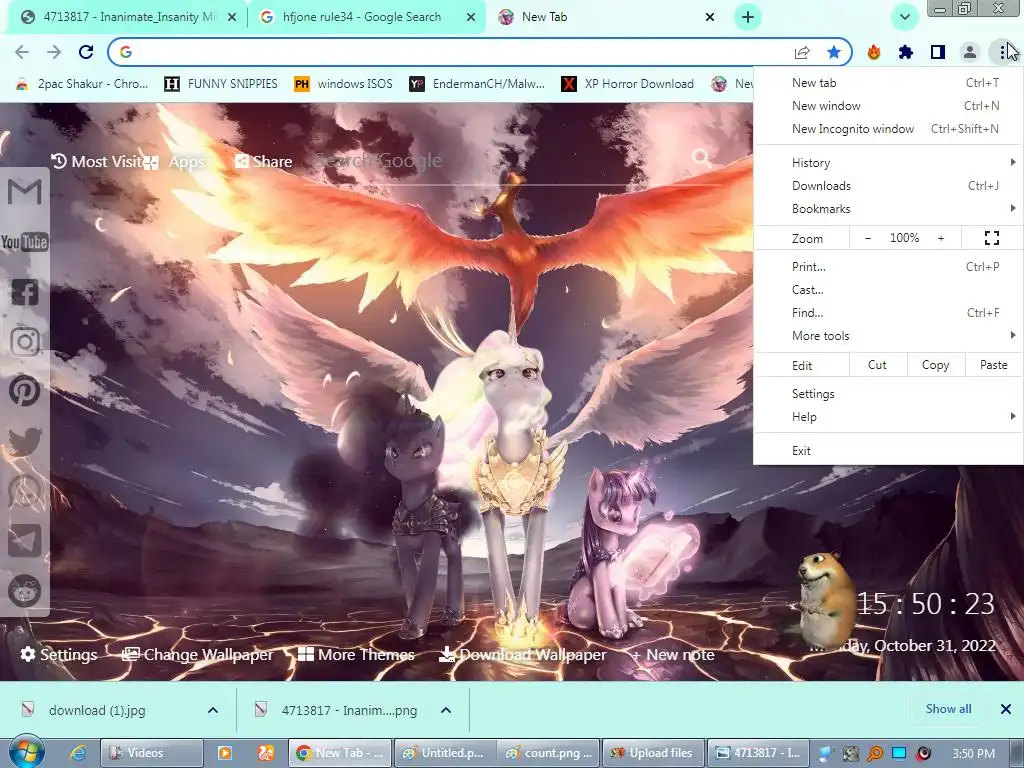
Task: Click Change Wallpaper button
Action: [198, 654]
